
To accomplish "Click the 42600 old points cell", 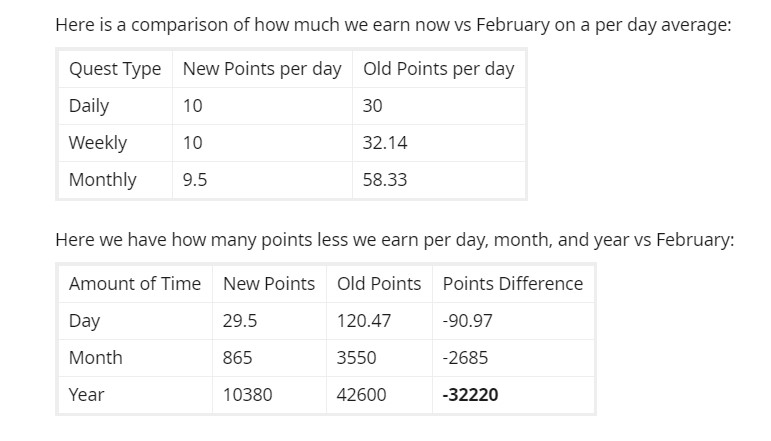I will pos(362,395).
